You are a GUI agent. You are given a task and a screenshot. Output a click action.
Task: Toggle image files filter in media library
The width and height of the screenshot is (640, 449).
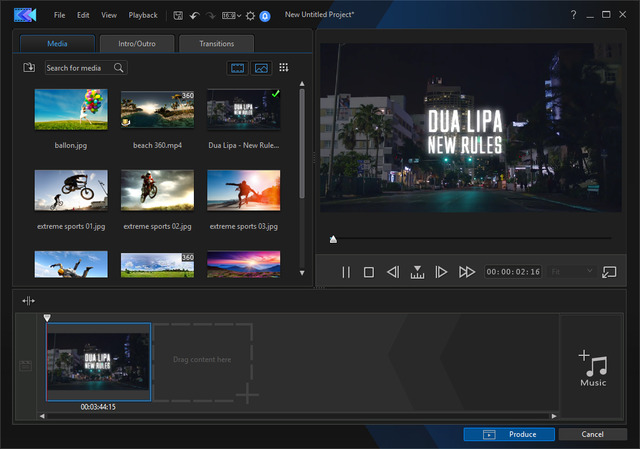(261, 68)
